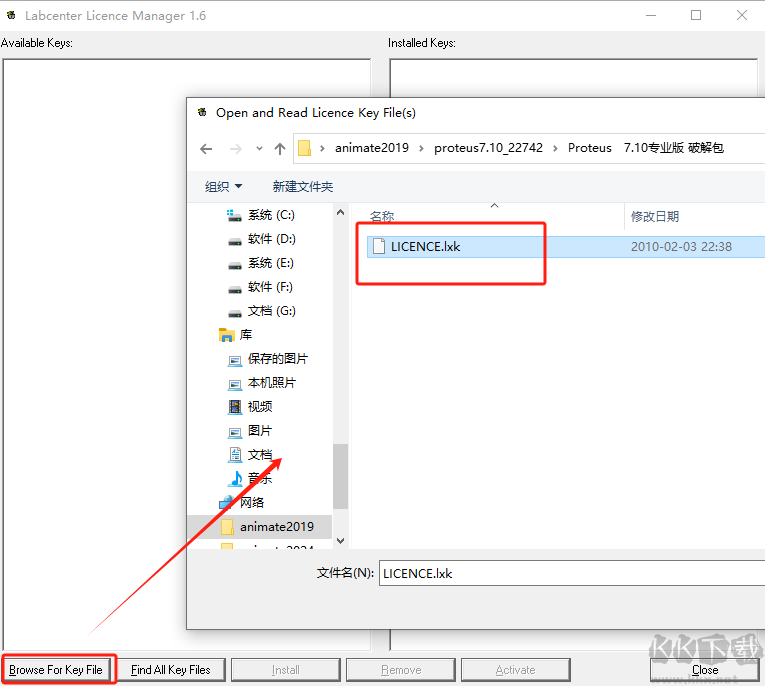Image resolution: width=765 pixels, height=686 pixels.
Task: Click the Remove button
Action: pyautogui.click(x=401, y=669)
